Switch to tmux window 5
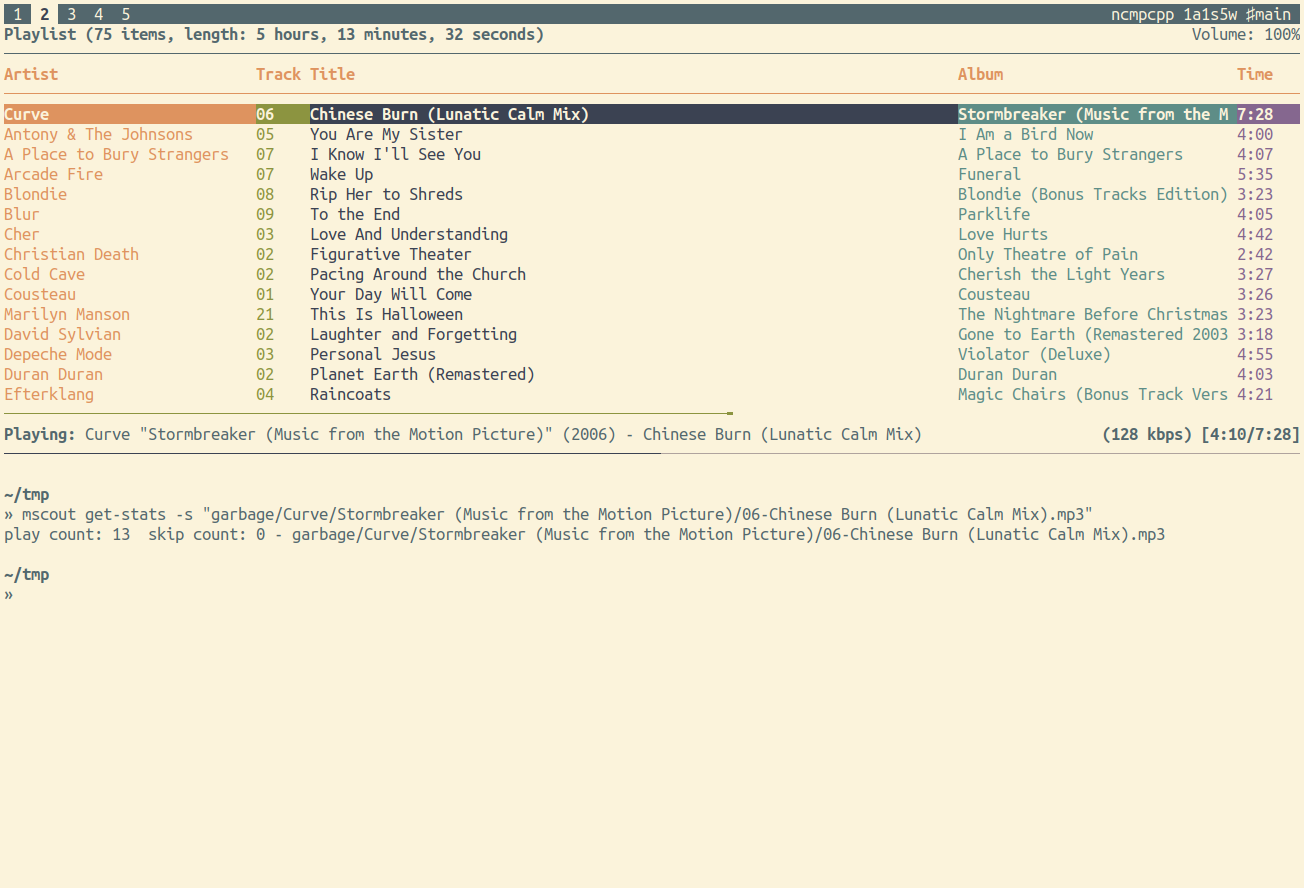1304x888 pixels. pos(125,14)
